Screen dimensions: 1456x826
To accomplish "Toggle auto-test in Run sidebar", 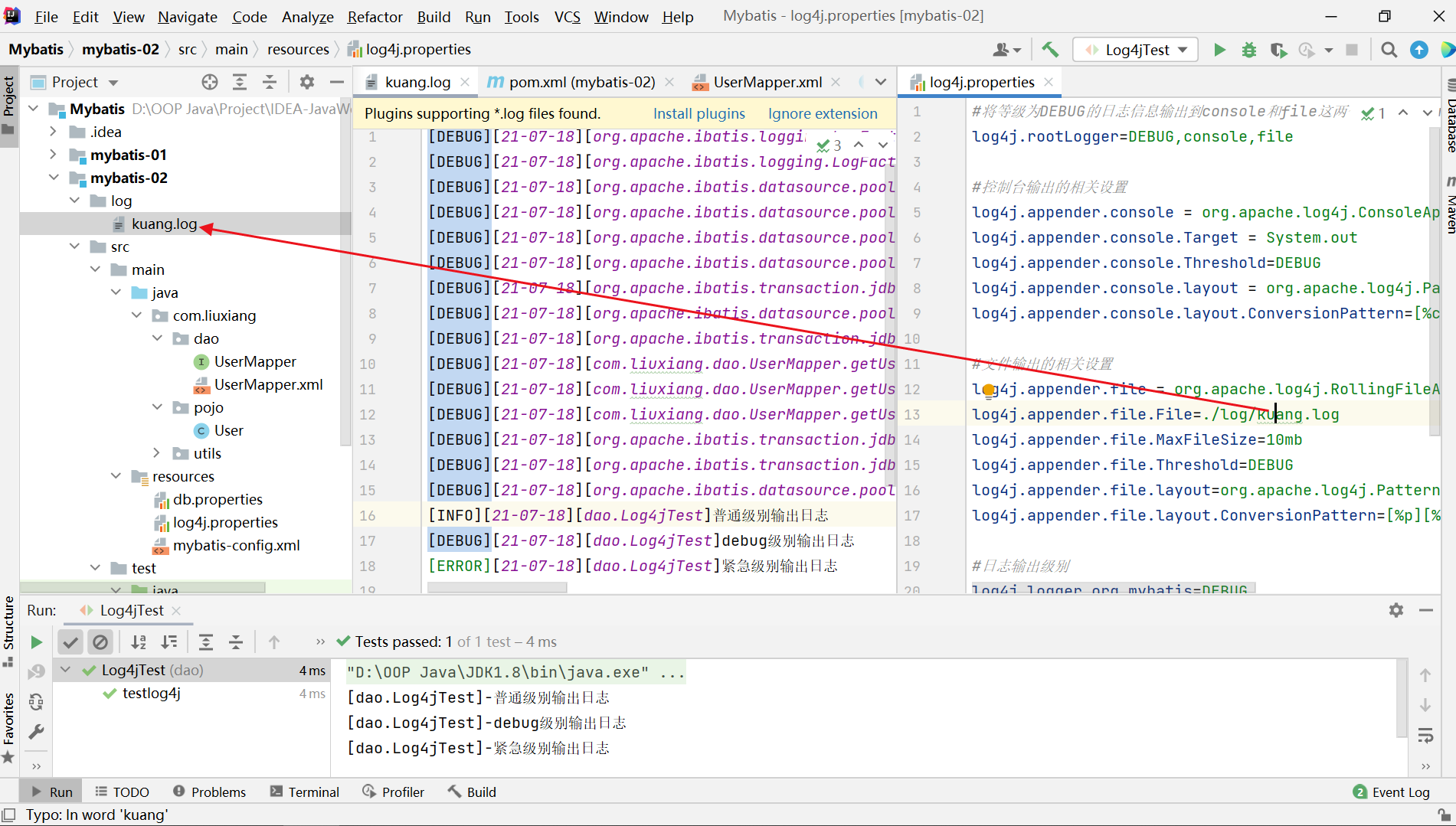I will [36, 702].
